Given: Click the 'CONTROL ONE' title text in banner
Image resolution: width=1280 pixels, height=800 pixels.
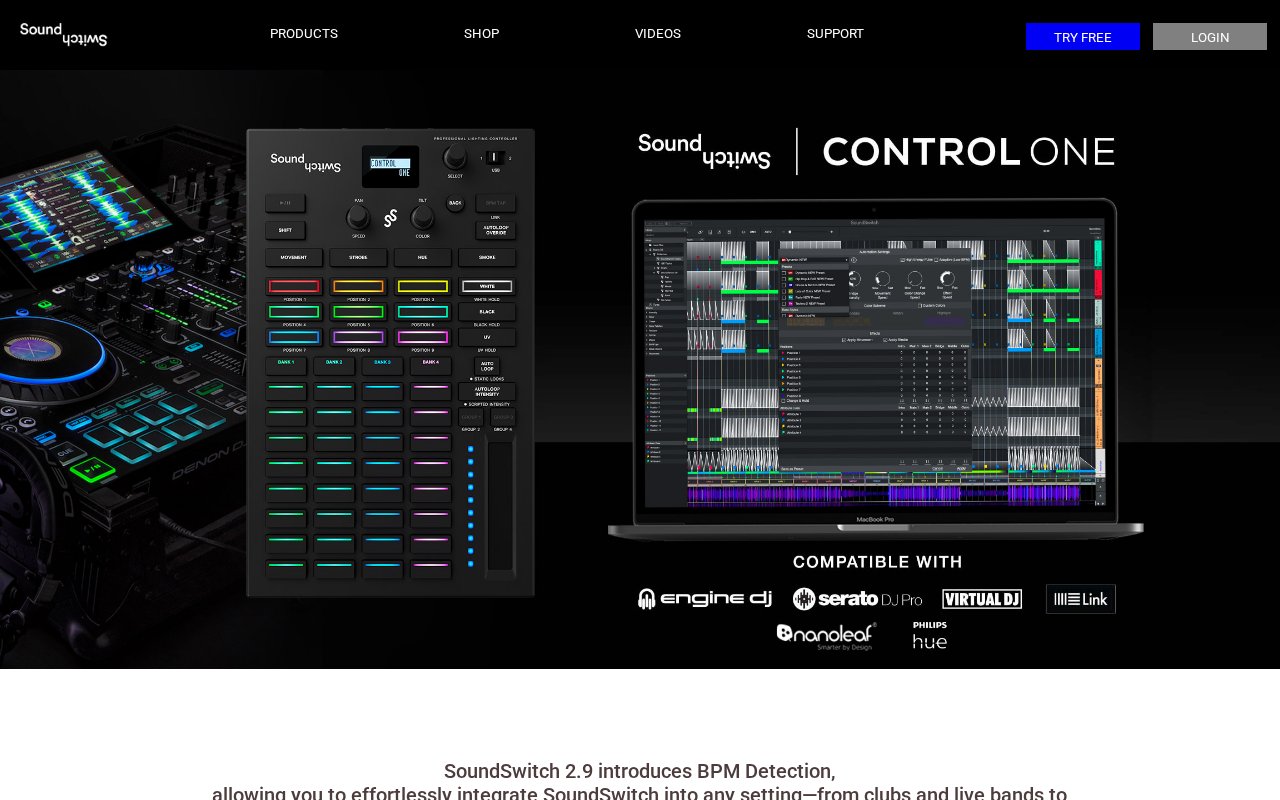Looking at the screenshot, I should tap(968, 152).
